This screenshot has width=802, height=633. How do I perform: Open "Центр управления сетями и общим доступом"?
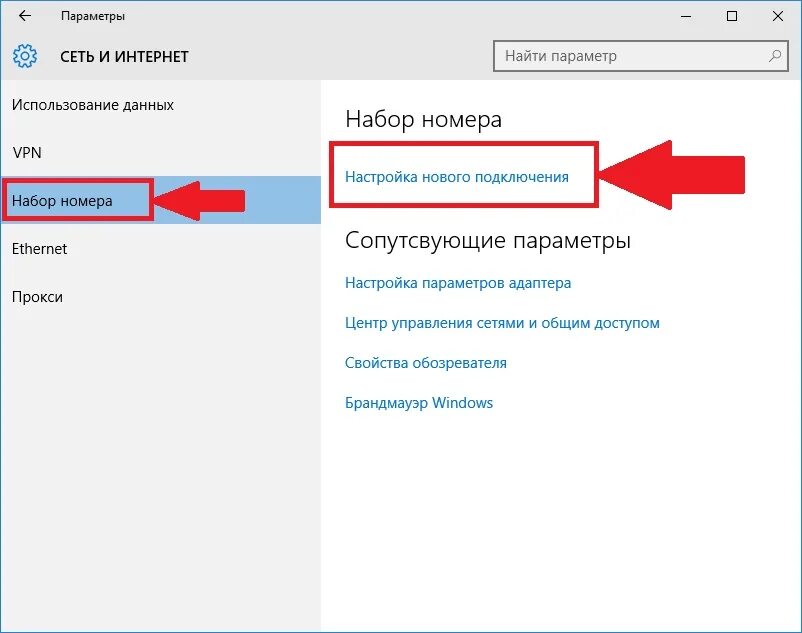click(502, 323)
